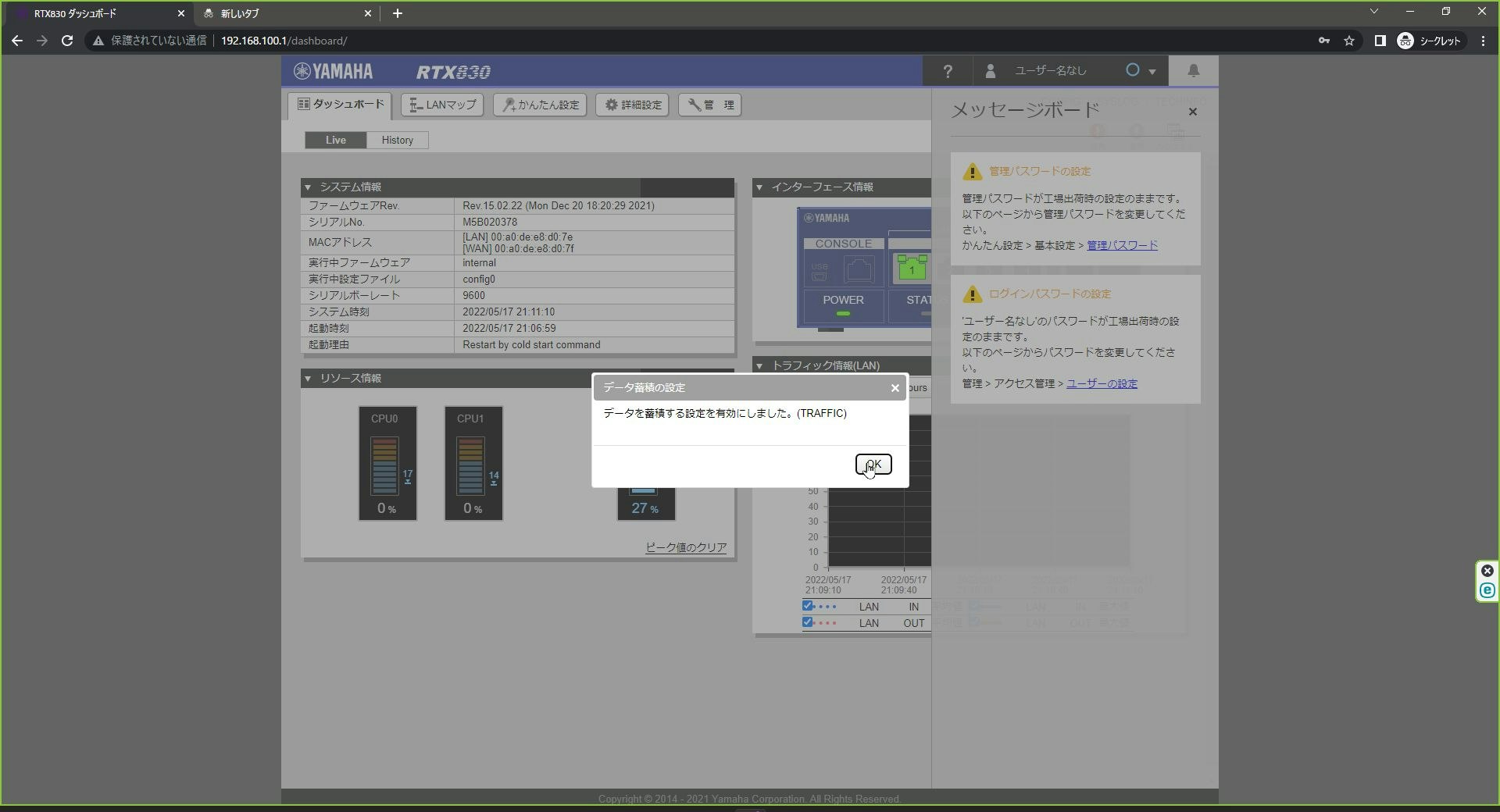
Task: Toggle the LAN IN traffic checkbox
Action: point(808,606)
